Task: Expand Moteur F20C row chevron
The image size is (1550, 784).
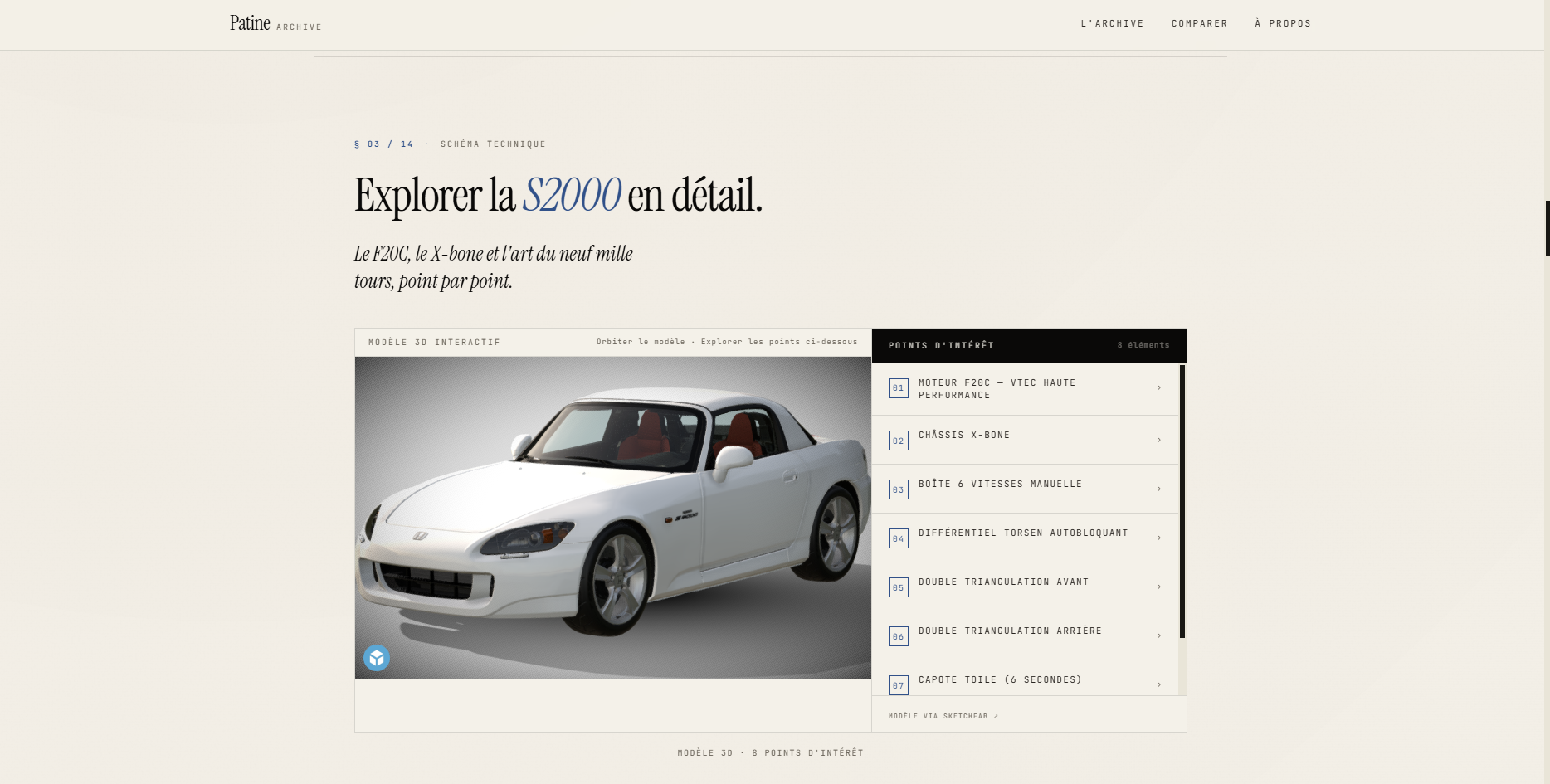Action: click(1159, 388)
